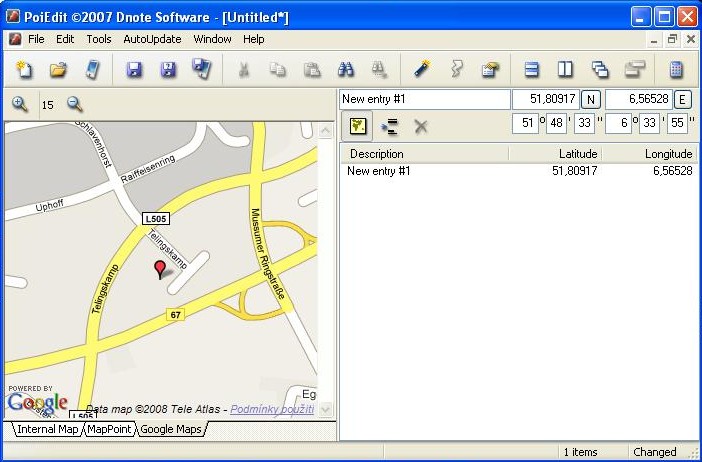Click the binoculars Find icon
Screen dimensions: 702x462
346,69
